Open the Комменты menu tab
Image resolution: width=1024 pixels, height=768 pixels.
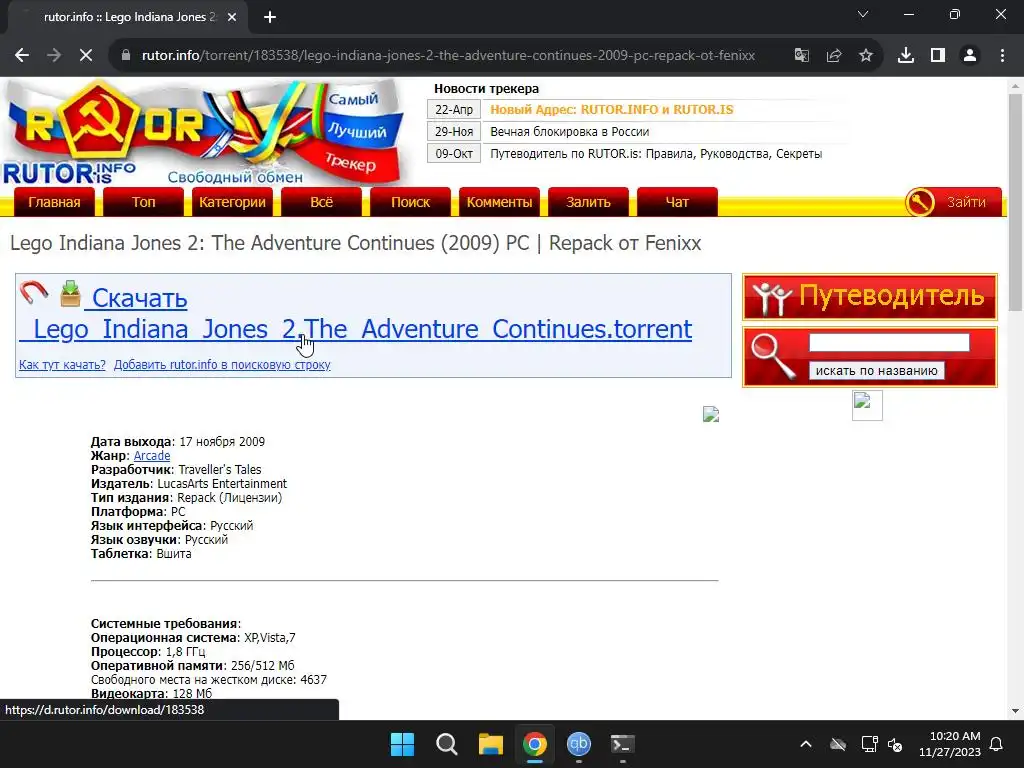click(500, 202)
